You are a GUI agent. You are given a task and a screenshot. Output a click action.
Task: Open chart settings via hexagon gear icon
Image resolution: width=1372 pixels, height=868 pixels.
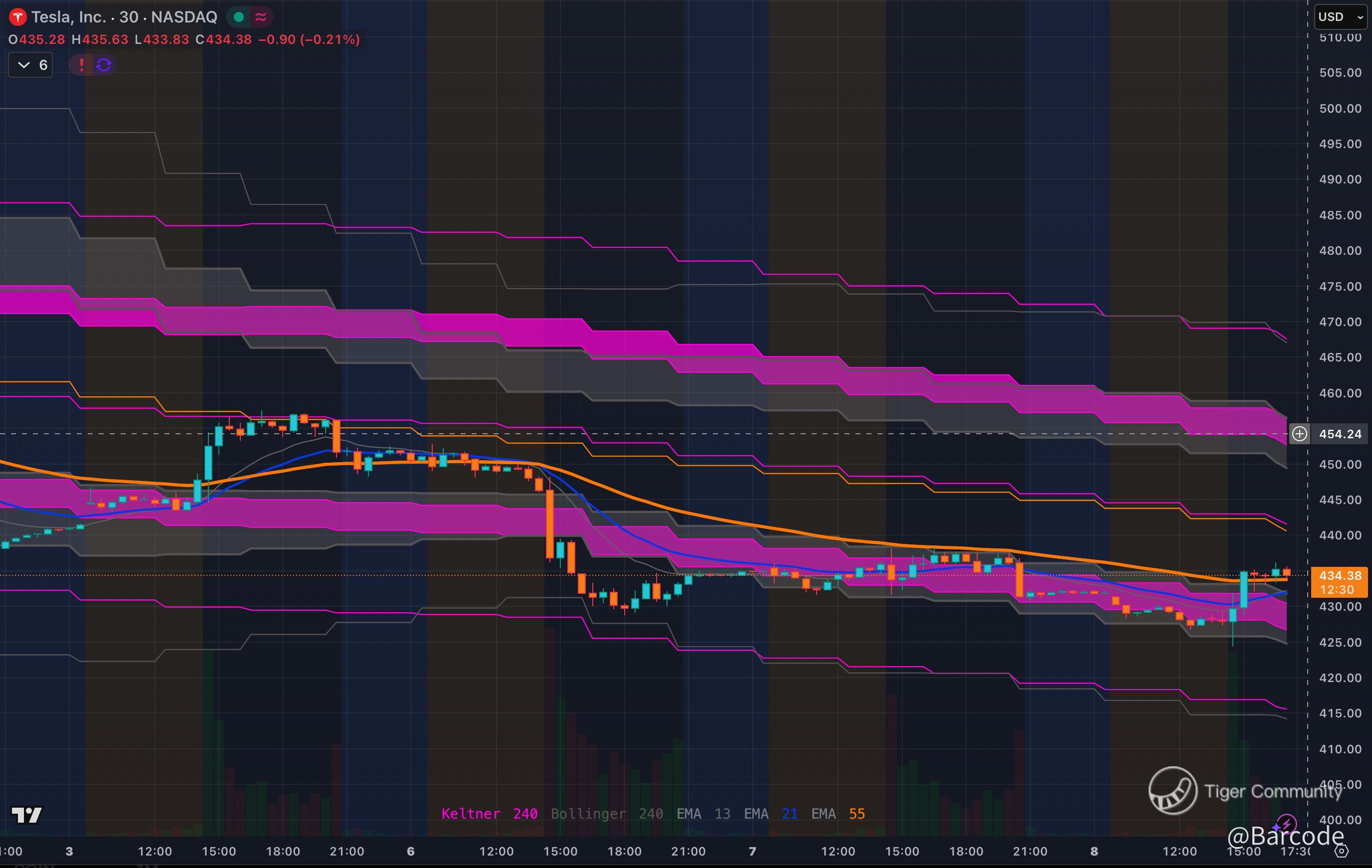[1342, 851]
